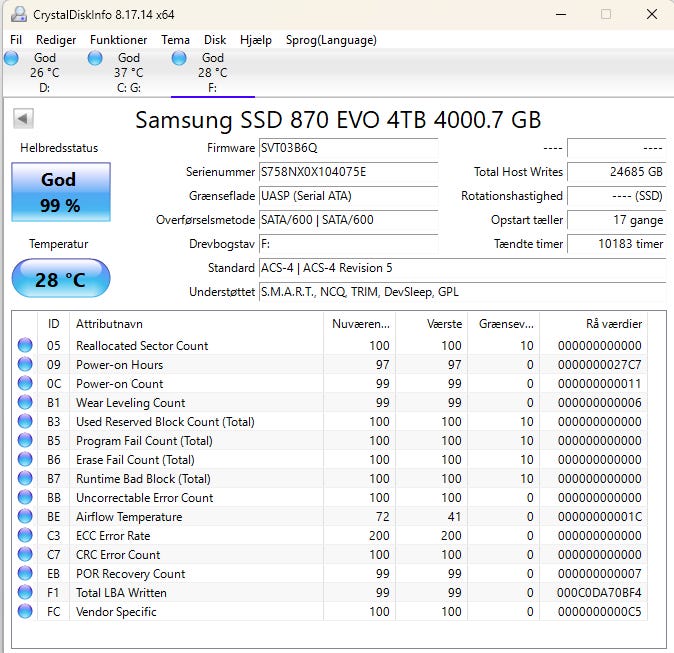Click status orb of CRC Error Count row
This screenshot has height=653, width=674.
point(25,554)
